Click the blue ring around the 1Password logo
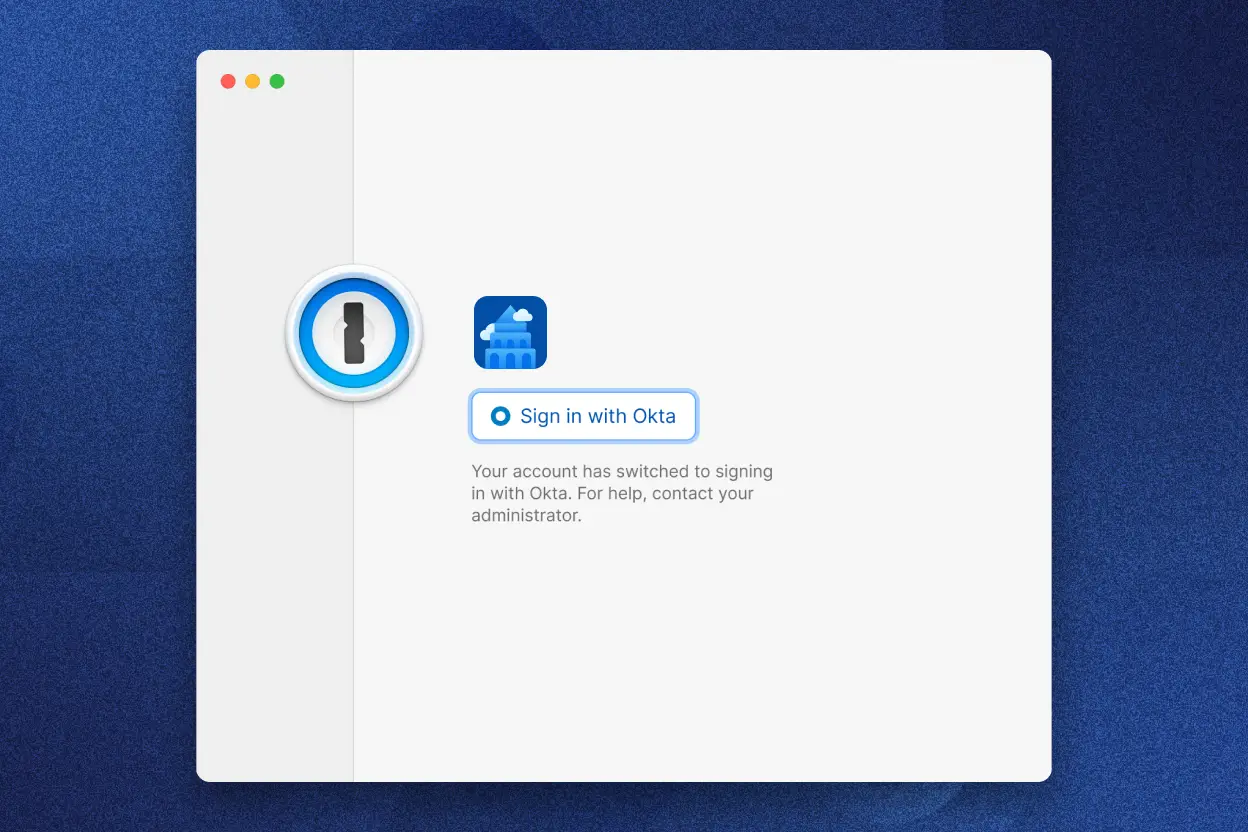1248x832 pixels. [354, 290]
